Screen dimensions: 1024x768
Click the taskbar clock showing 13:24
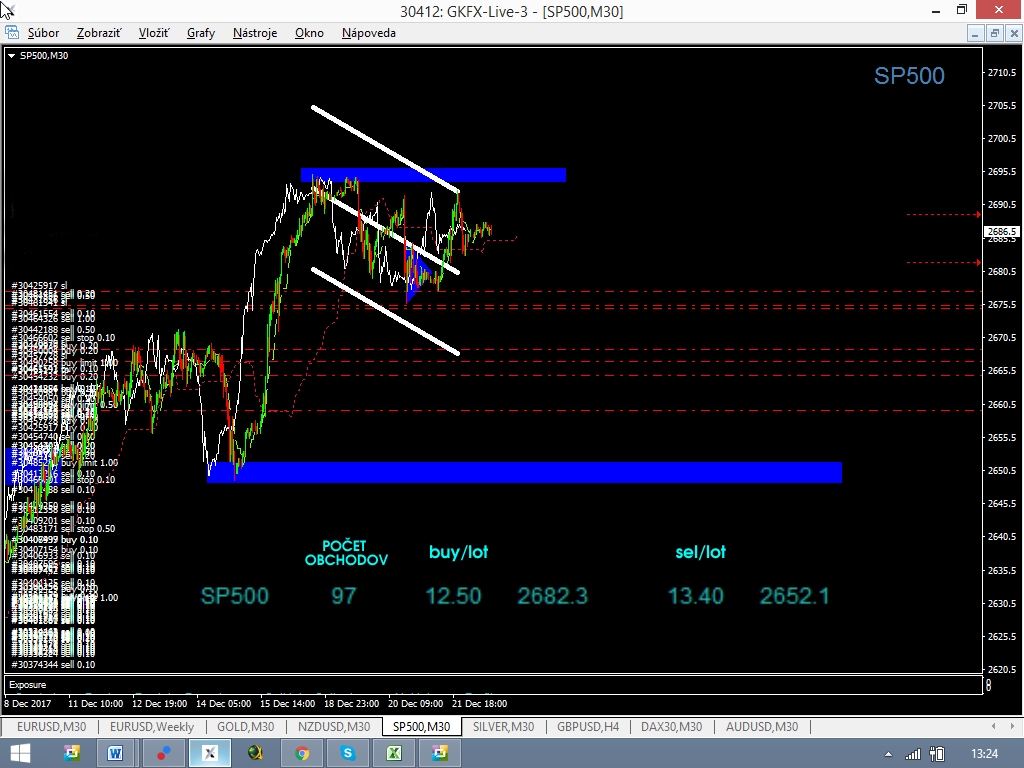point(984,754)
